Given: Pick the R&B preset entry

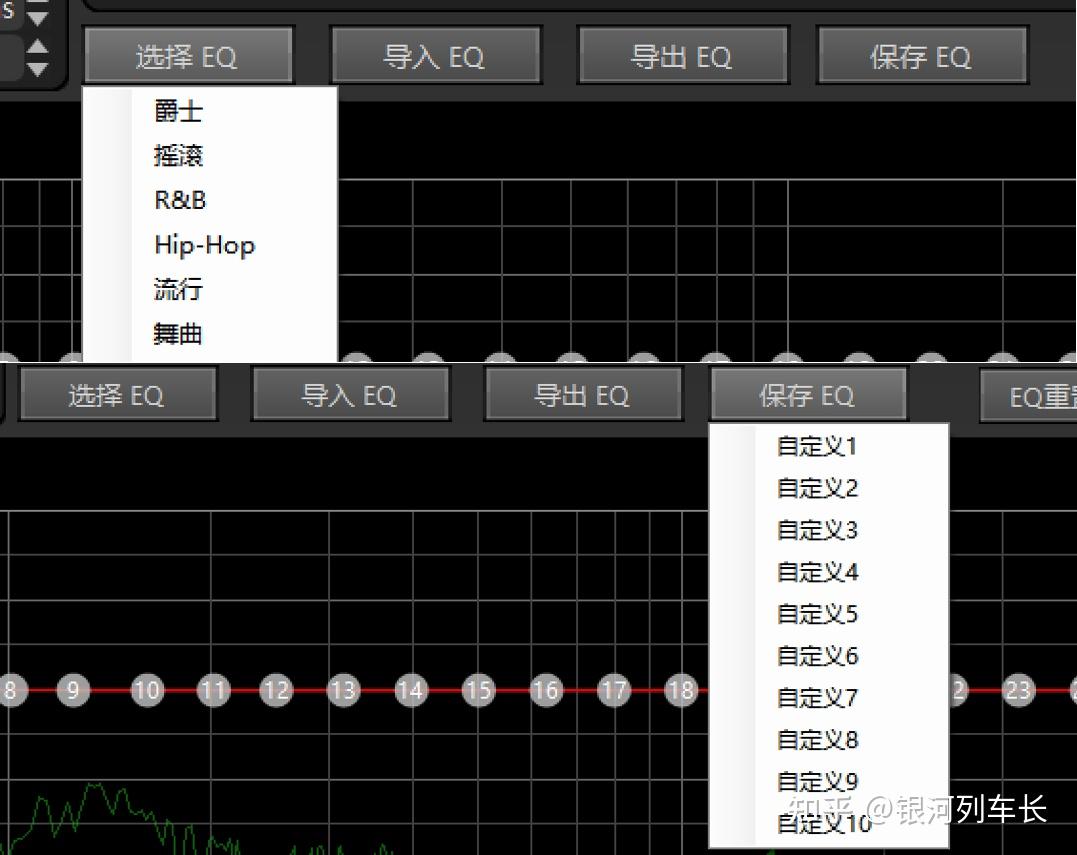Looking at the screenshot, I should click(180, 200).
